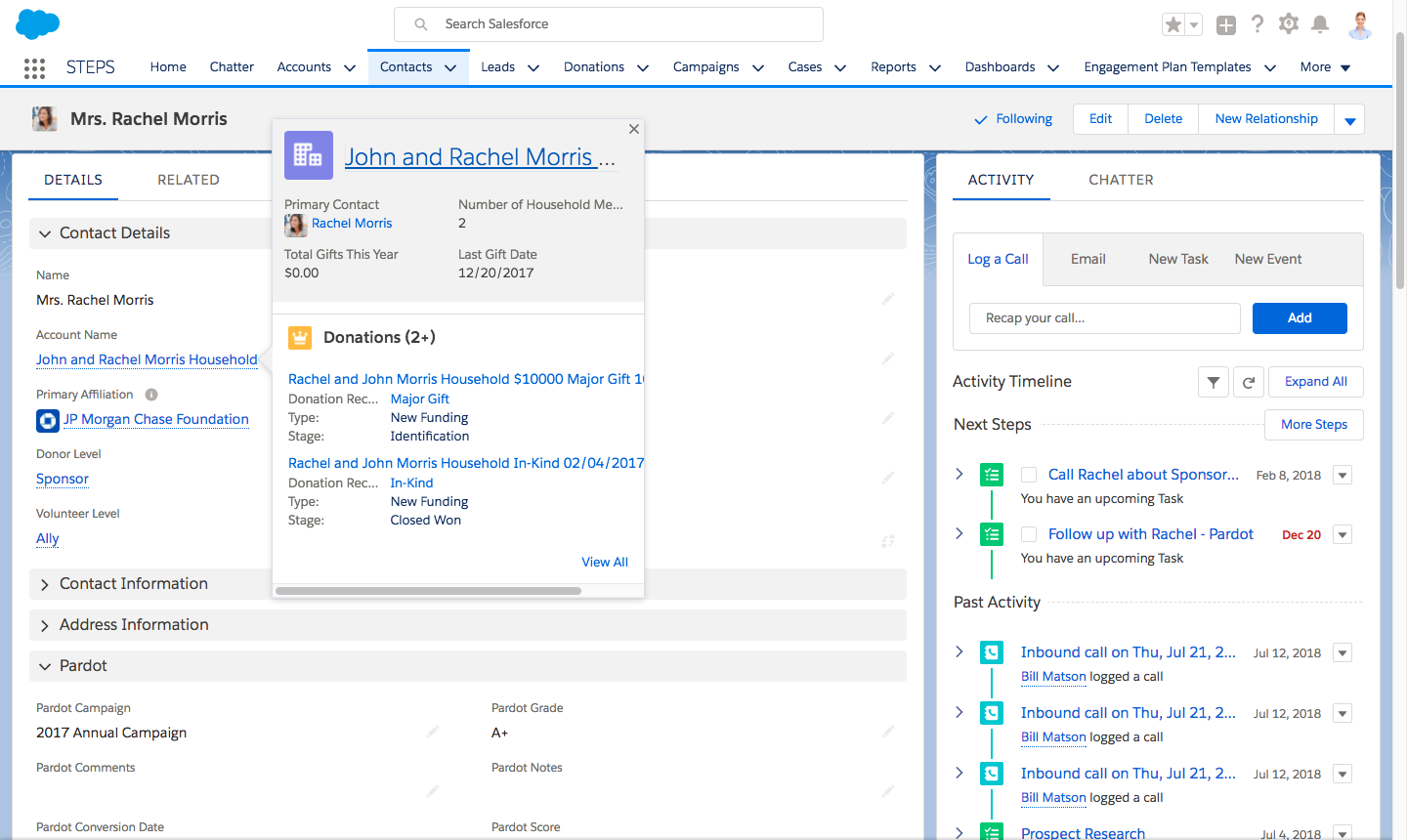This screenshot has height=840, width=1407.
Task: Switch to the Related tab
Action: point(188,180)
